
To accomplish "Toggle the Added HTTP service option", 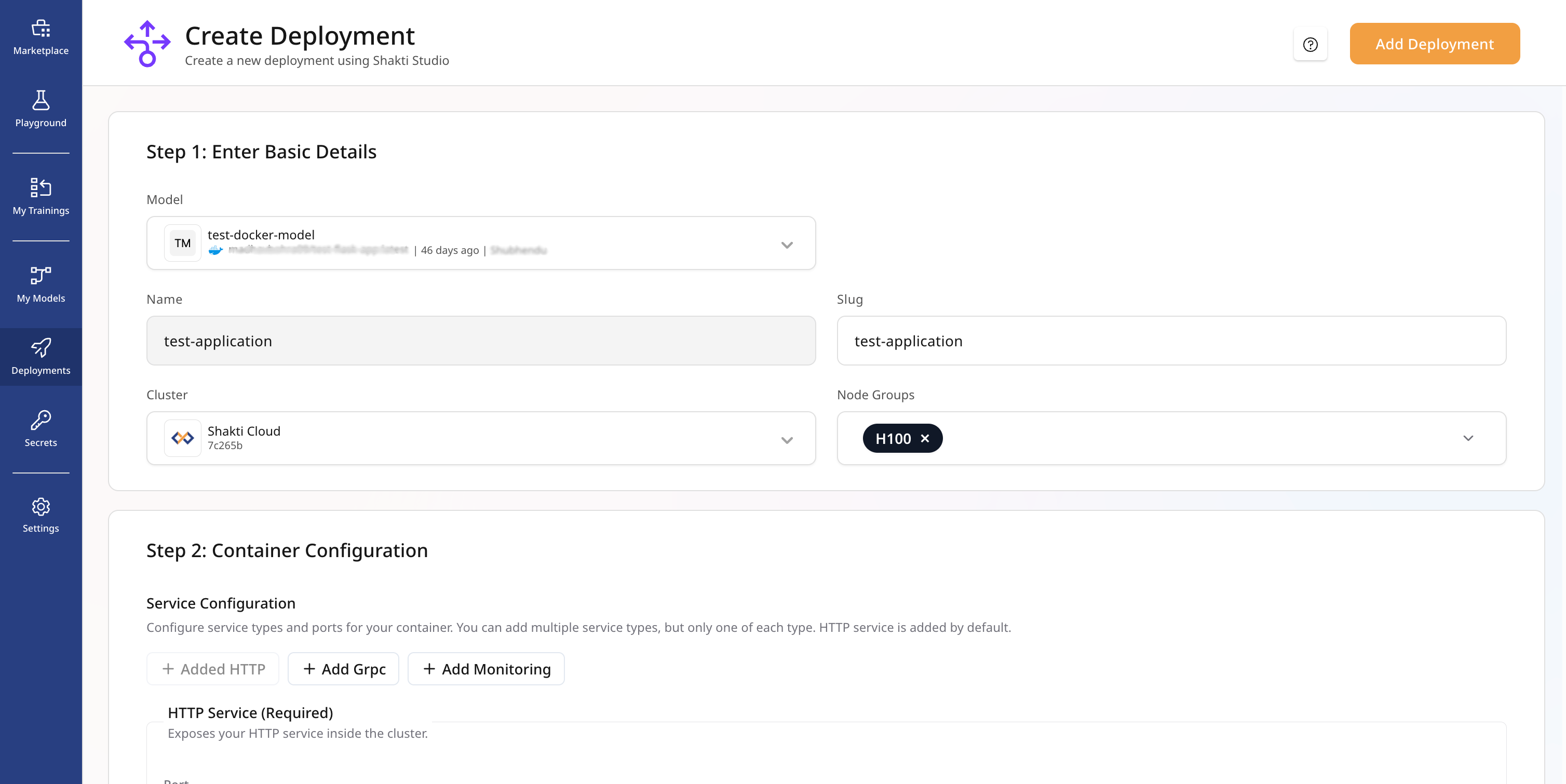I will point(212,669).
